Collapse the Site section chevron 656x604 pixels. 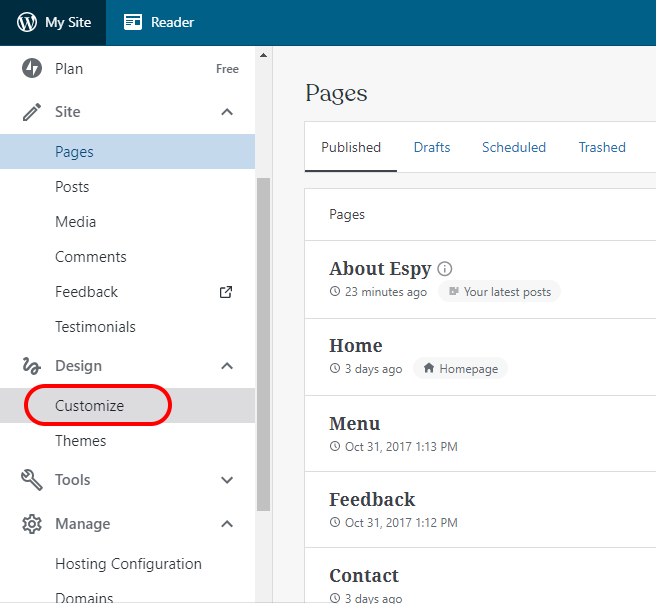(x=227, y=112)
